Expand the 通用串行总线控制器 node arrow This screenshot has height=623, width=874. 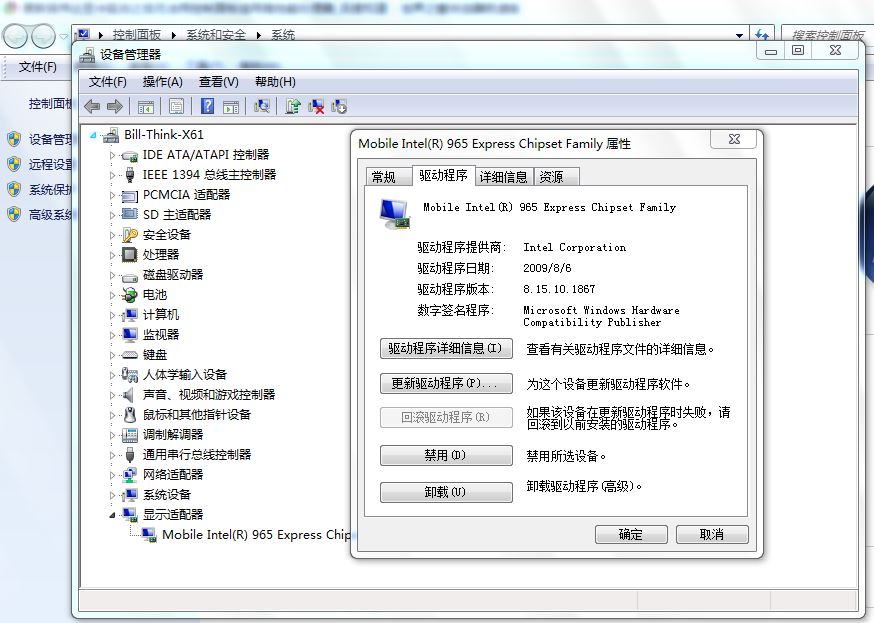click(x=112, y=455)
